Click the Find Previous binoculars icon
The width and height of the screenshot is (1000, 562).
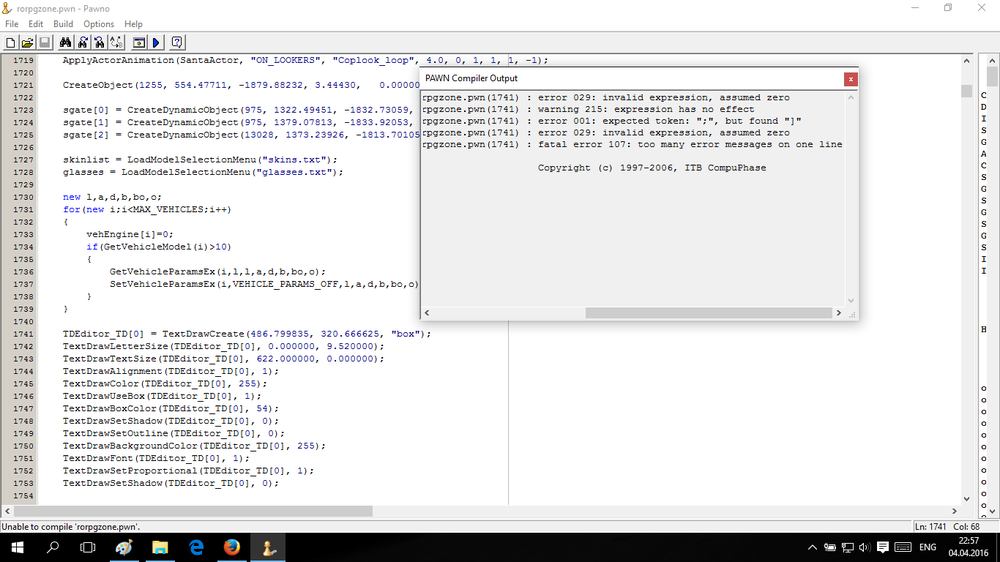(99, 43)
